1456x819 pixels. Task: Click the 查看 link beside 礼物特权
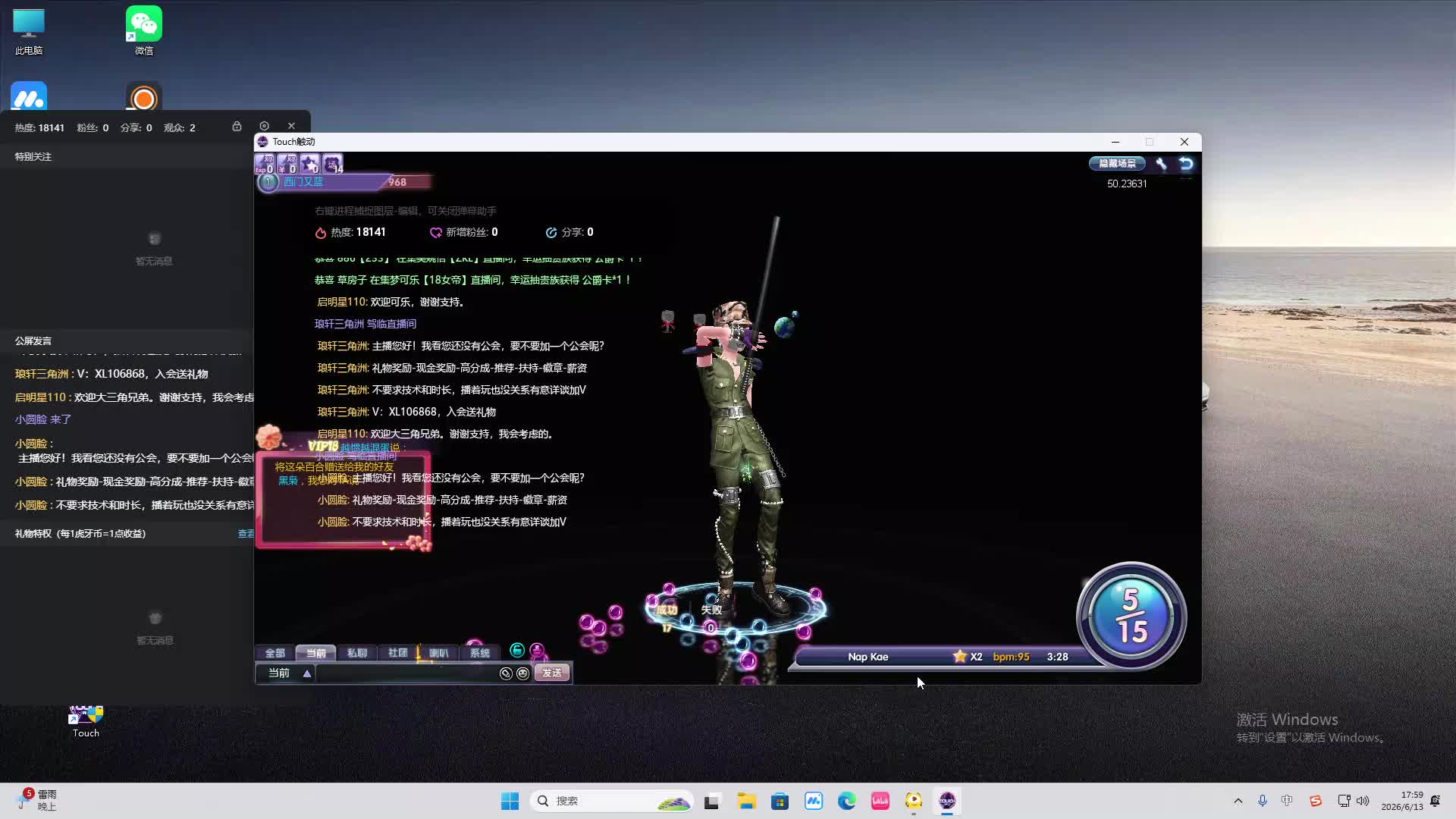click(x=246, y=534)
